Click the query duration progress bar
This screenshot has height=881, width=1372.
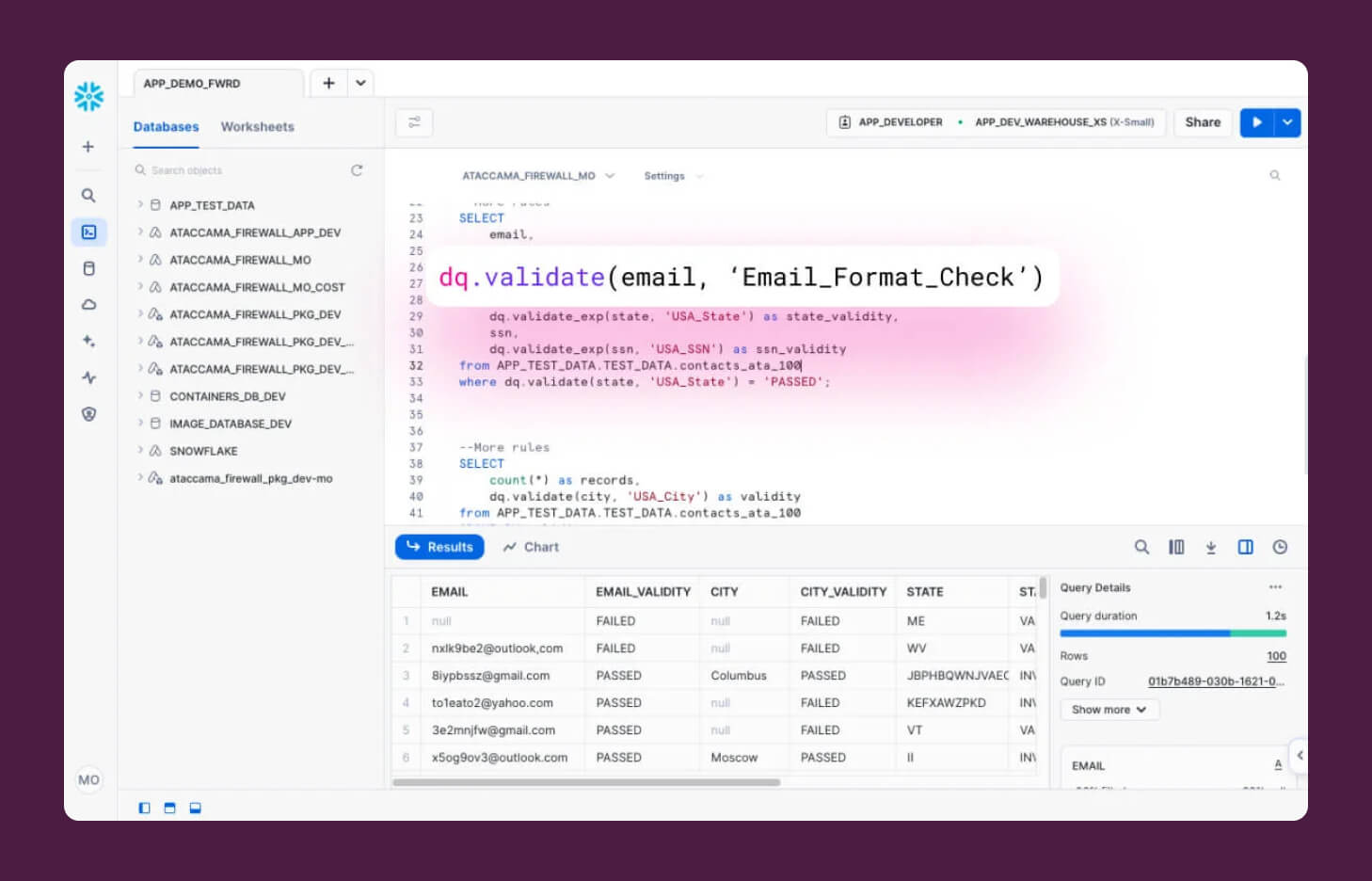click(x=1173, y=633)
